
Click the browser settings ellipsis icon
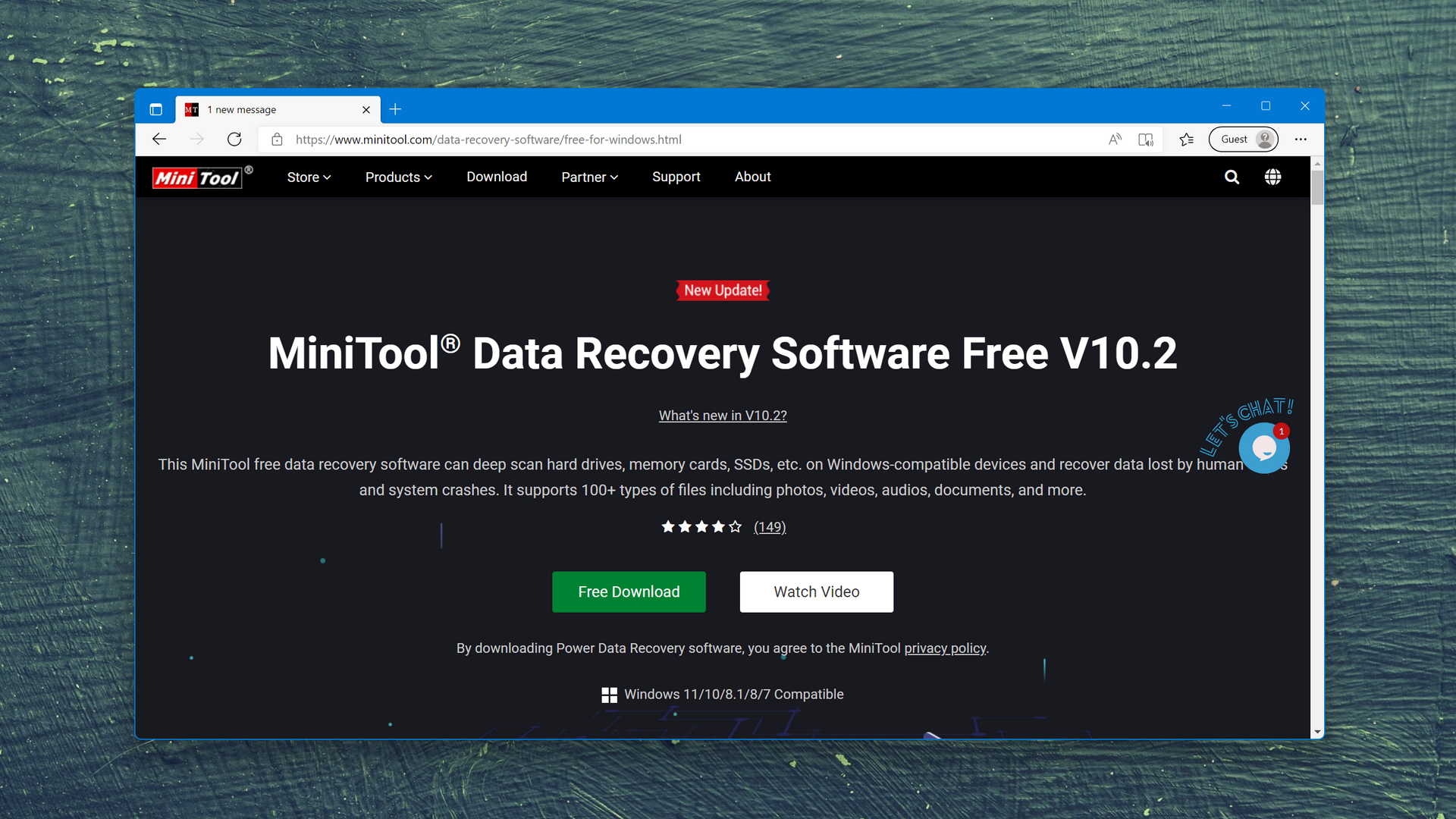pyautogui.click(x=1301, y=139)
